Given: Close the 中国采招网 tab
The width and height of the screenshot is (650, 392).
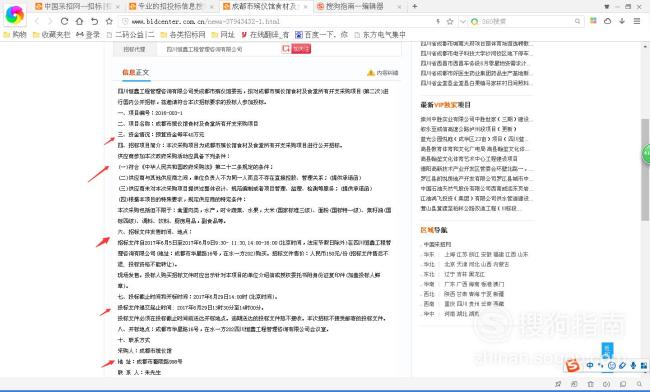Looking at the screenshot, I should click(x=117, y=7).
